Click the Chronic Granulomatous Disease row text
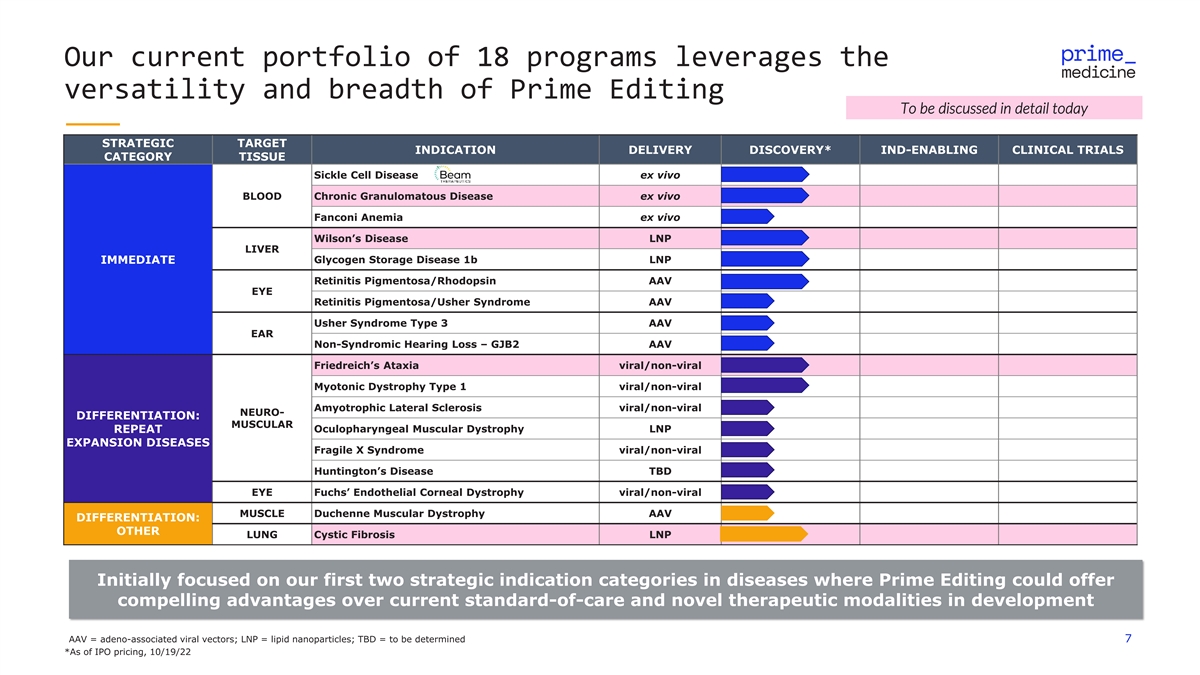 pos(403,196)
